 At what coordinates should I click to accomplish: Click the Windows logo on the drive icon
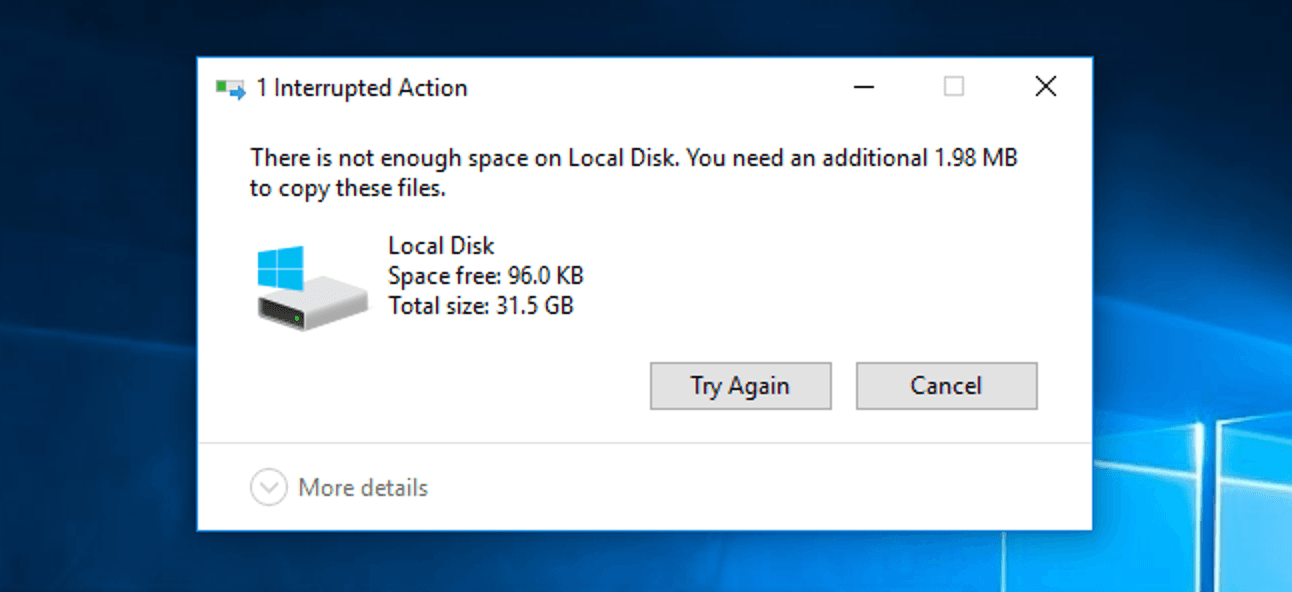click(280, 269)
